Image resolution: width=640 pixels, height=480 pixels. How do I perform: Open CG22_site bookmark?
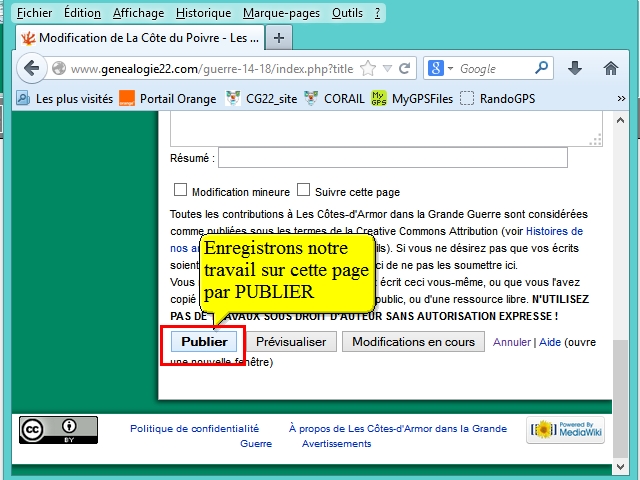pos(261,99)
